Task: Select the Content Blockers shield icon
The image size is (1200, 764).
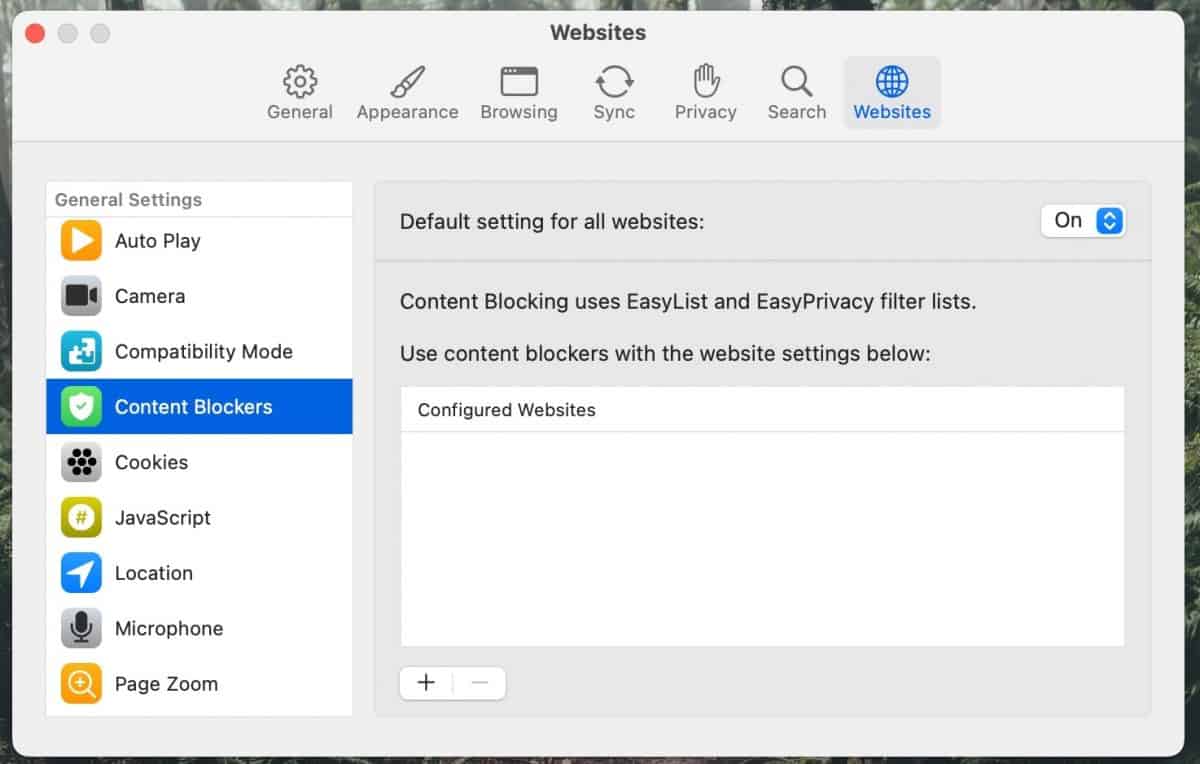Action: click(80, 406)
